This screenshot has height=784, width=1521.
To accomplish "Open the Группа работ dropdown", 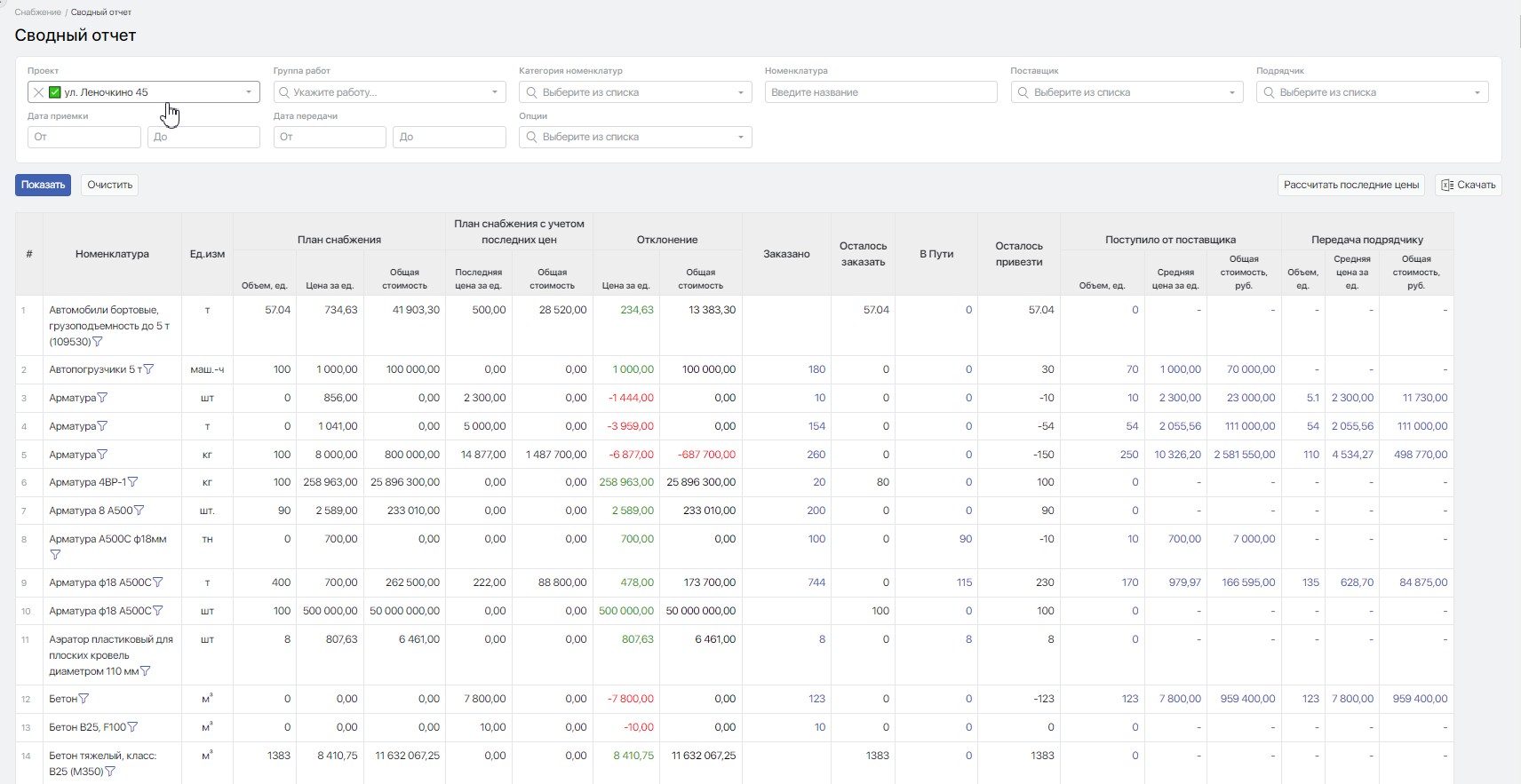I will click(389, 92).
